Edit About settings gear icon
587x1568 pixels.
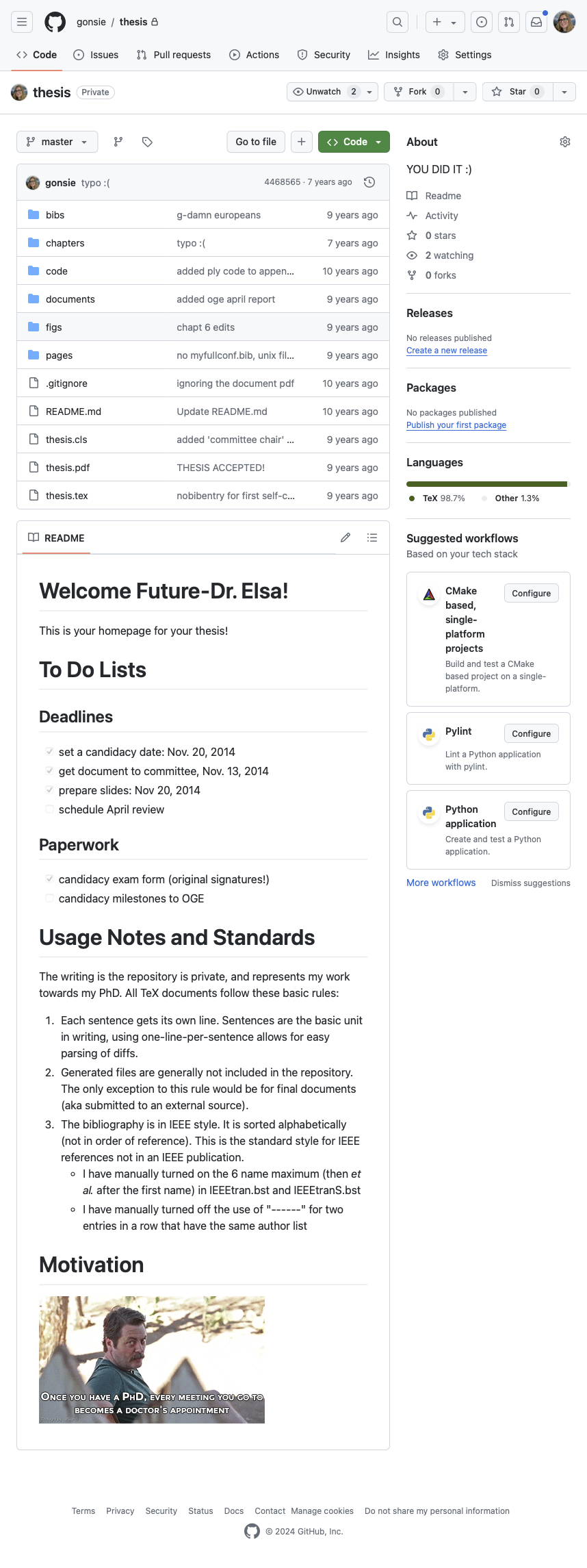(565, 142)
